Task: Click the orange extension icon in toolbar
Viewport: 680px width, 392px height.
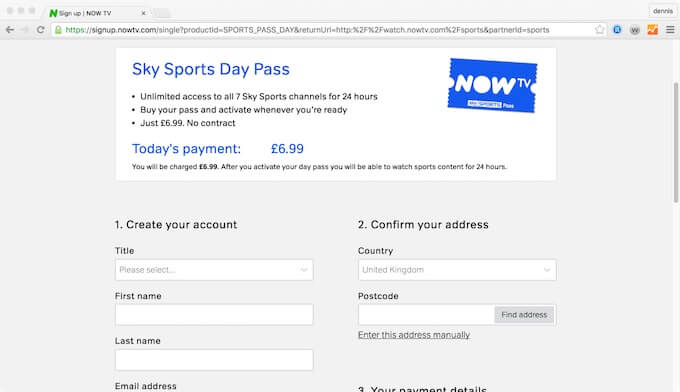Action: pyautogui.click(x=652, y=29)
